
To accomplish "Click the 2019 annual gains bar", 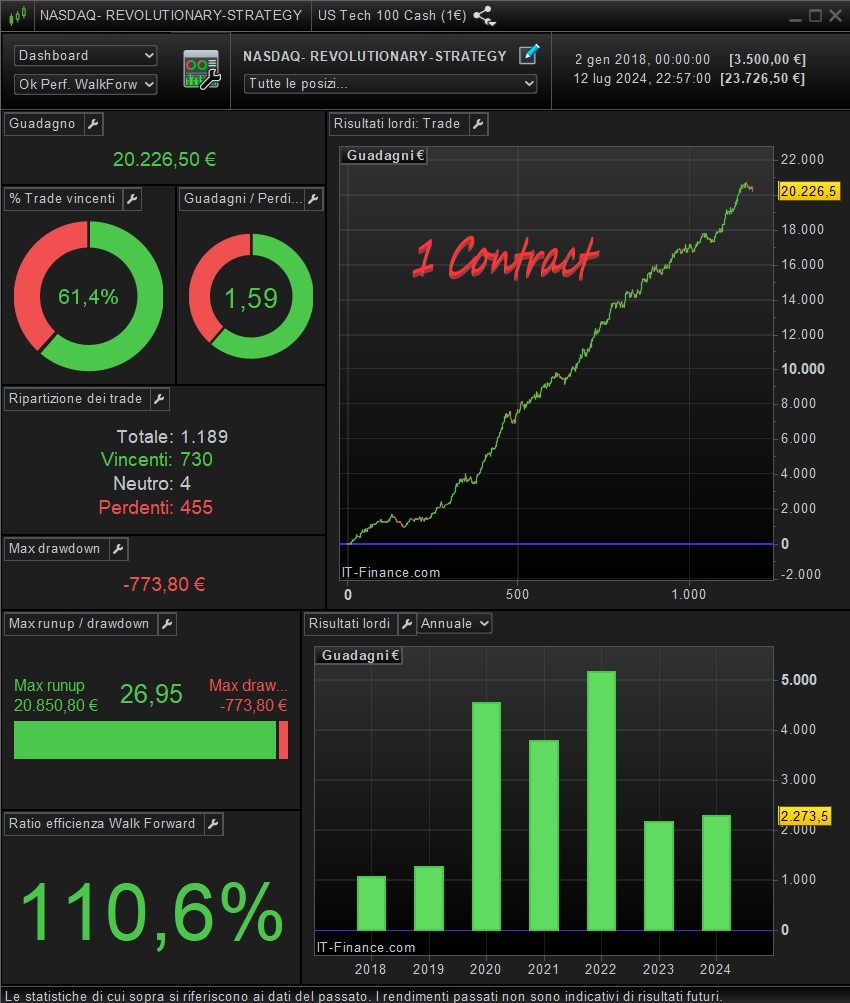I will (x=429, y=898).
